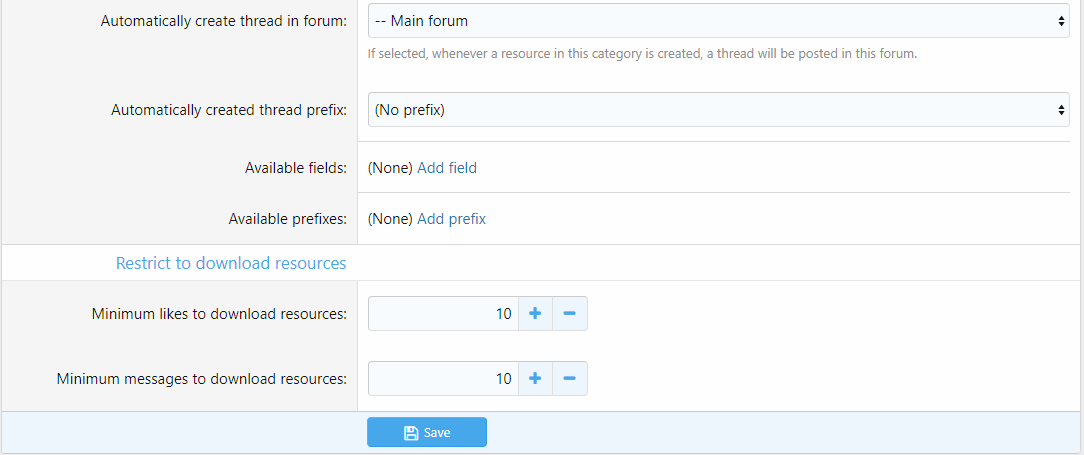Image resolution: width=1084 pixels, height=455 pixels.
Task: Click the 'Available prefixes' label
Action: (288, 219)
